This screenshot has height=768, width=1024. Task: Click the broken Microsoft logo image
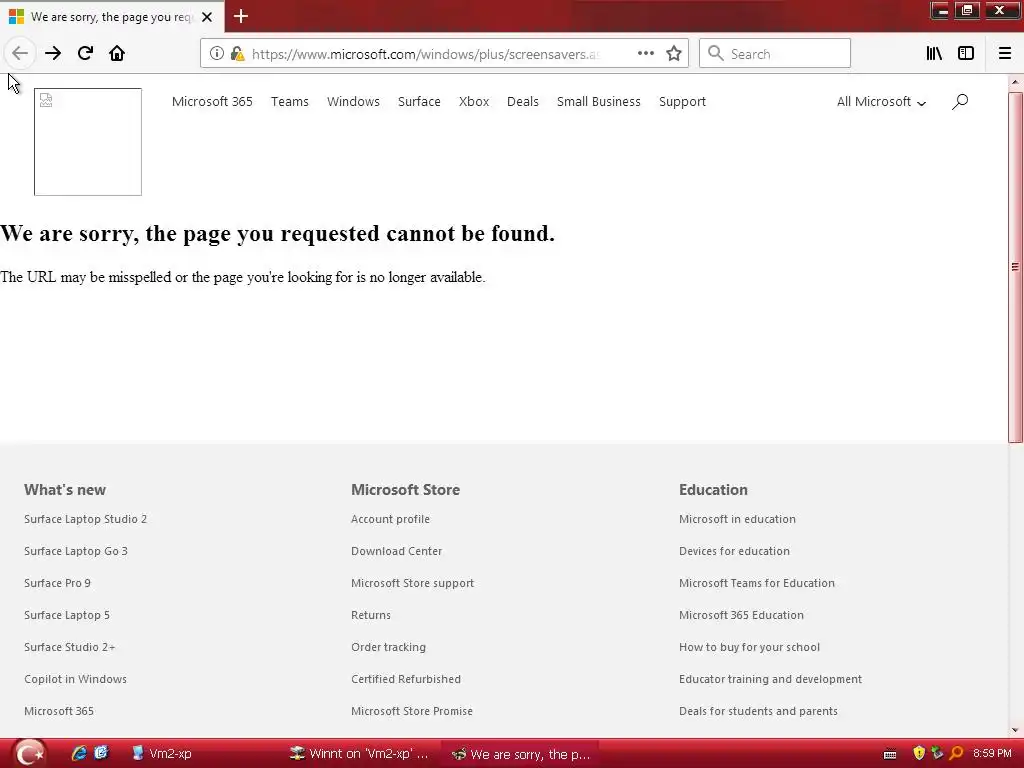click(88, 142)
